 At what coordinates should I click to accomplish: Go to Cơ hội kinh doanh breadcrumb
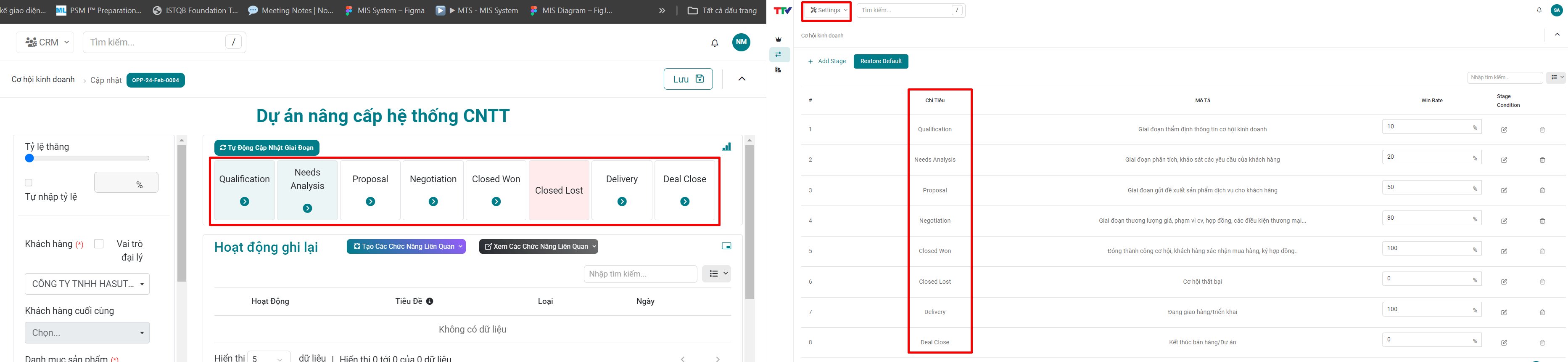coord(43,80)
